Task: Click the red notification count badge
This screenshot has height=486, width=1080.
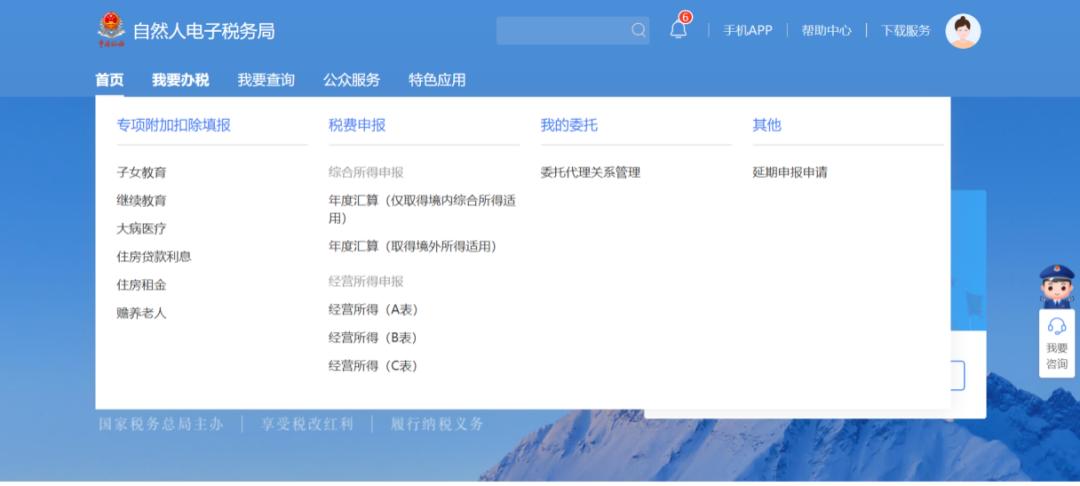Action: pyautogui.click(x=685, y=17)
